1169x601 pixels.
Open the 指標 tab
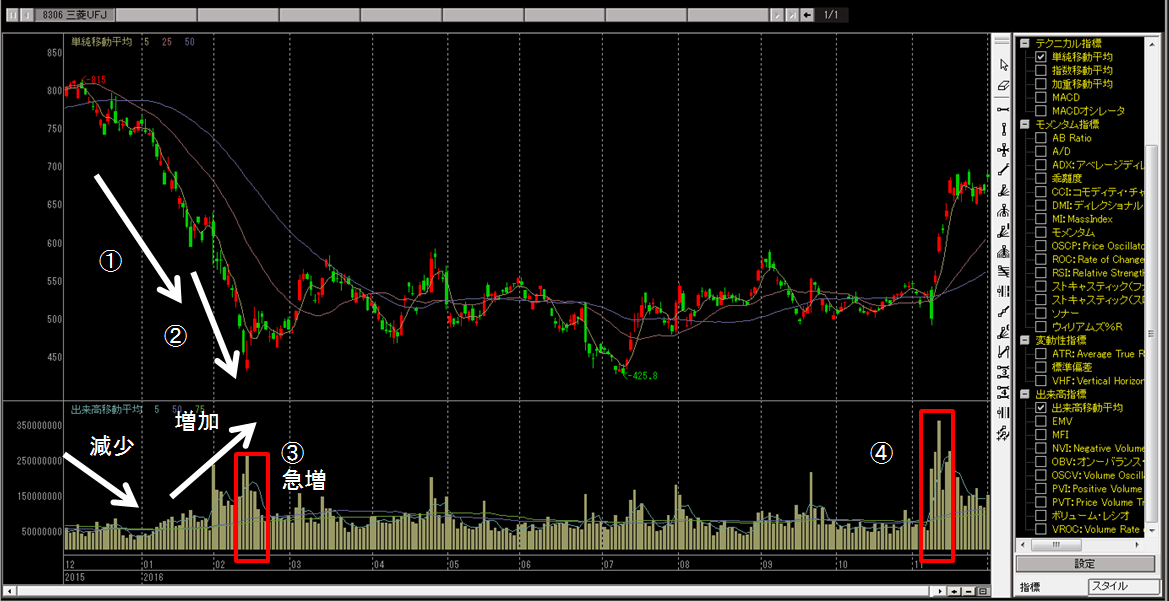pyautogui.click(x=1030, y=585)
